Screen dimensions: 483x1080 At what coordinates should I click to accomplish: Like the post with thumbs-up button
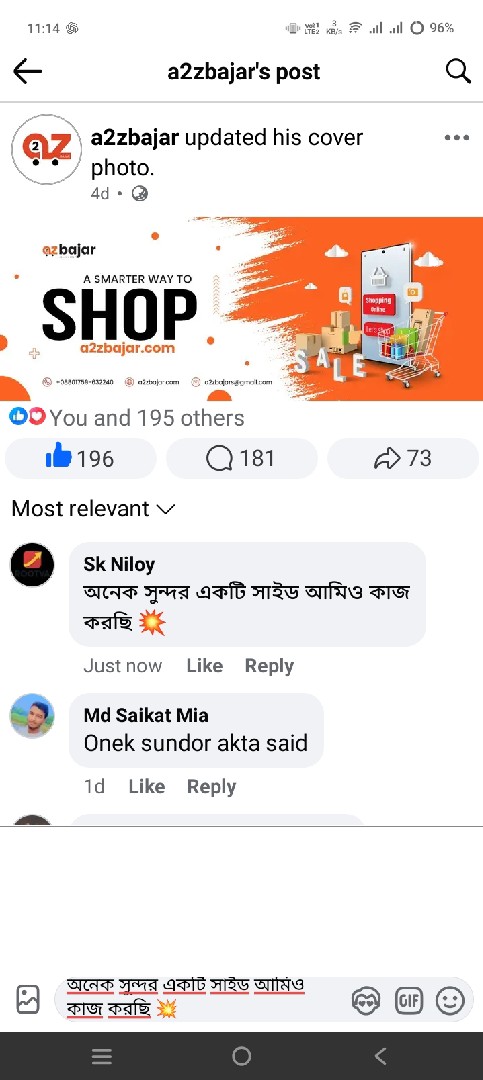(x=81, y=458)
